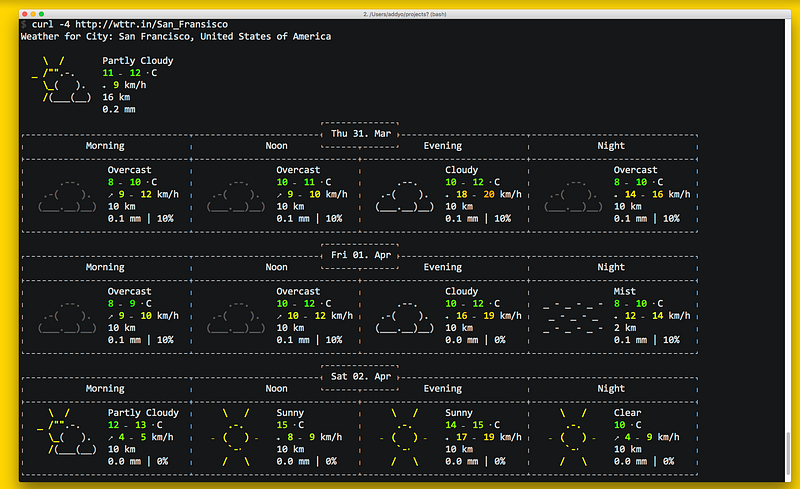Click the Weather for City header line
The width and height of the screenshot is (800, 489).
[x=175, y=36]
